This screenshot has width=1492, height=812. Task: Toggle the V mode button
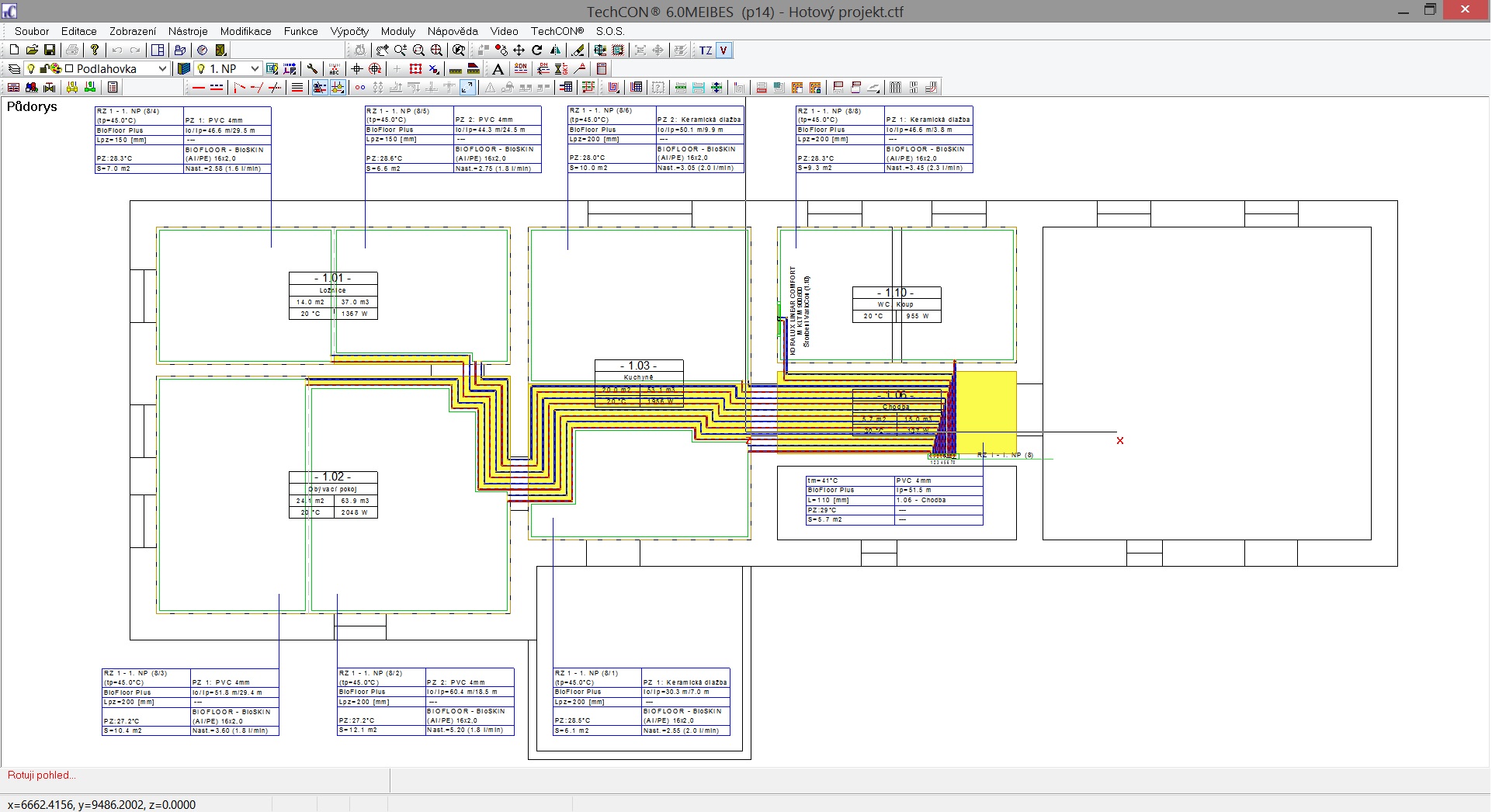coord(723,50)
